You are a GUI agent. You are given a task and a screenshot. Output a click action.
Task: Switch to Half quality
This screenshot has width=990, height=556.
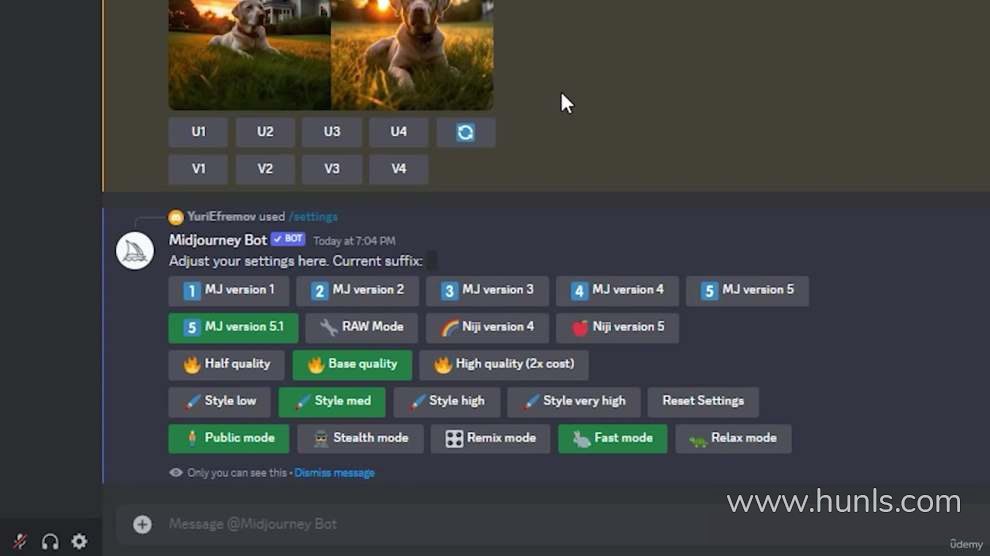pyautogui.click(x=226, y=365)
